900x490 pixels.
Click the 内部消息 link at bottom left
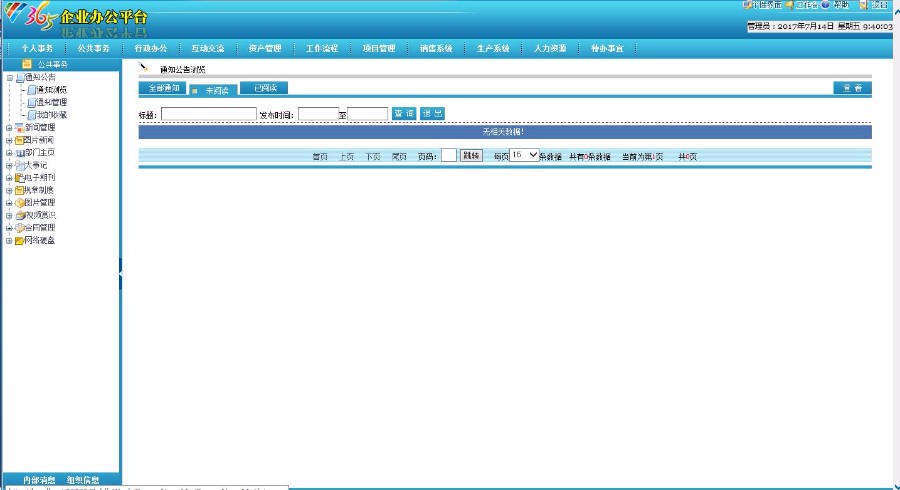pyautogui.click(x=39, y=480)
